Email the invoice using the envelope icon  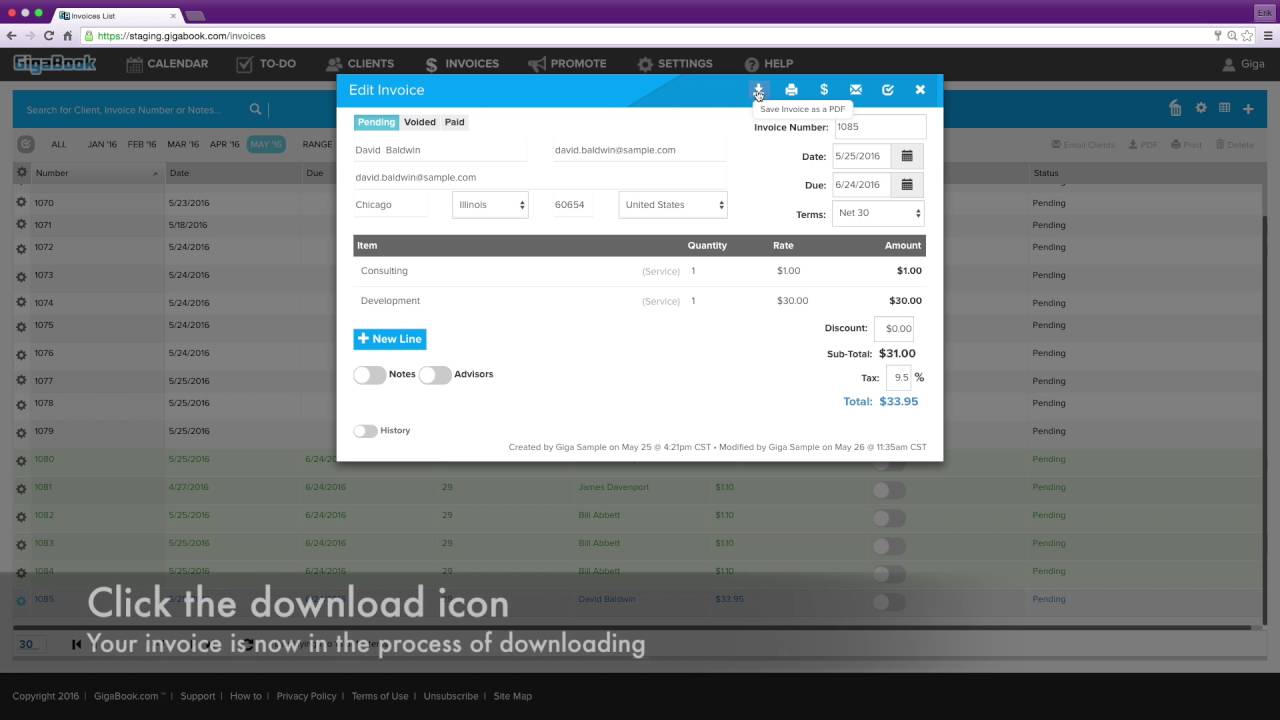click(x=855, y=90)
